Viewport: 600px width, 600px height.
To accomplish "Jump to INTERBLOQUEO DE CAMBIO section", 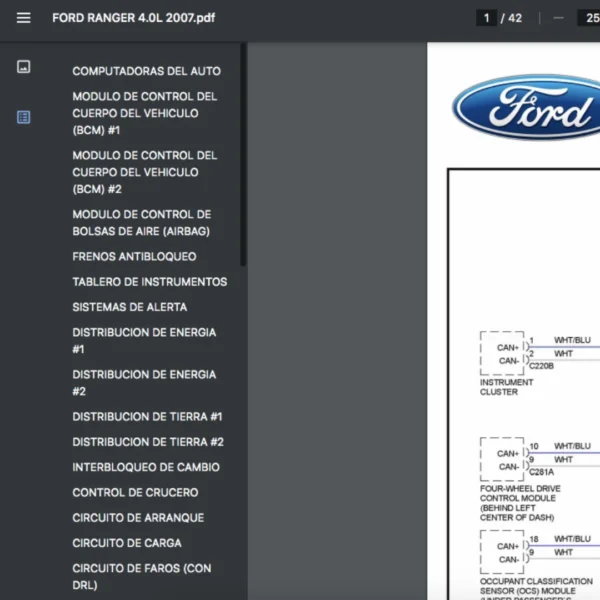I will click(x=146, y=467).
